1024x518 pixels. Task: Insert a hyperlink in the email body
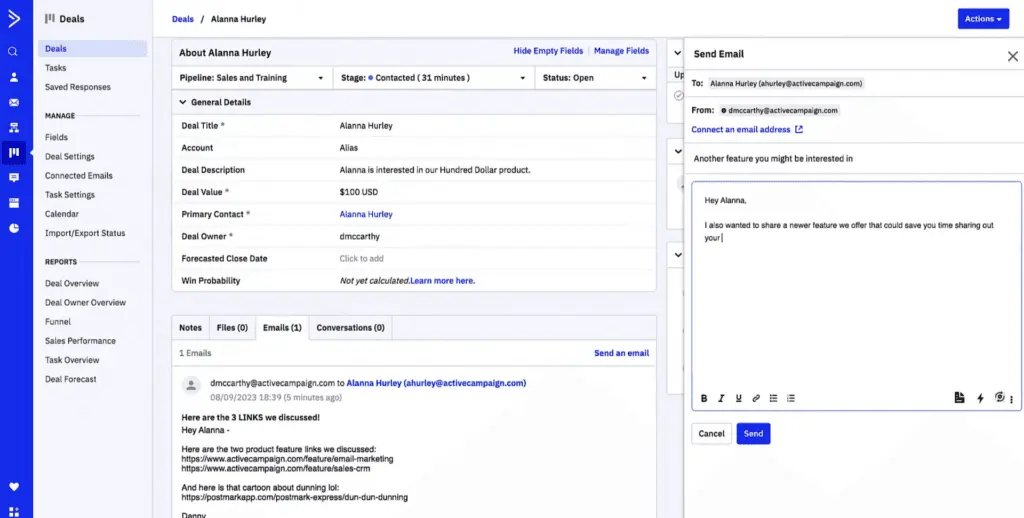[x=756, y=398]
